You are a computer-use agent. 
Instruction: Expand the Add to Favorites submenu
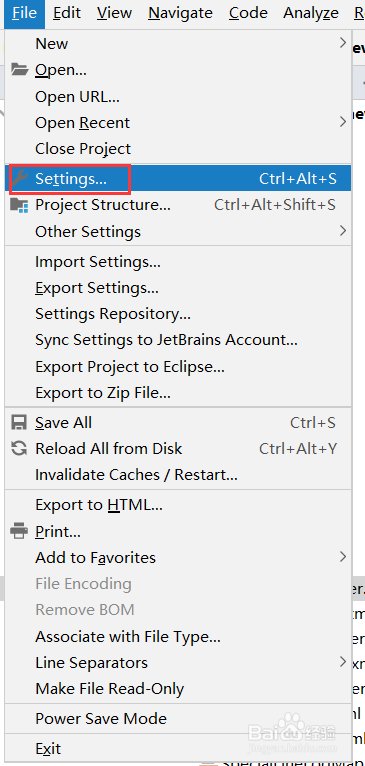tap(343, 557)
